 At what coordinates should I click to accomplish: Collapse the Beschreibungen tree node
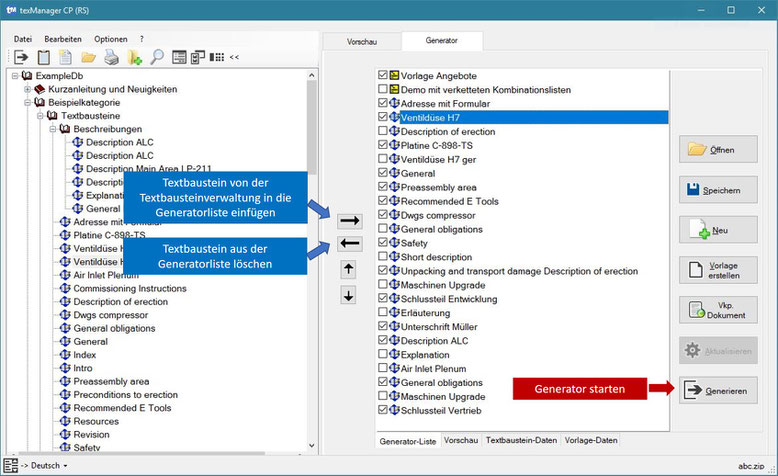[53, 129]
